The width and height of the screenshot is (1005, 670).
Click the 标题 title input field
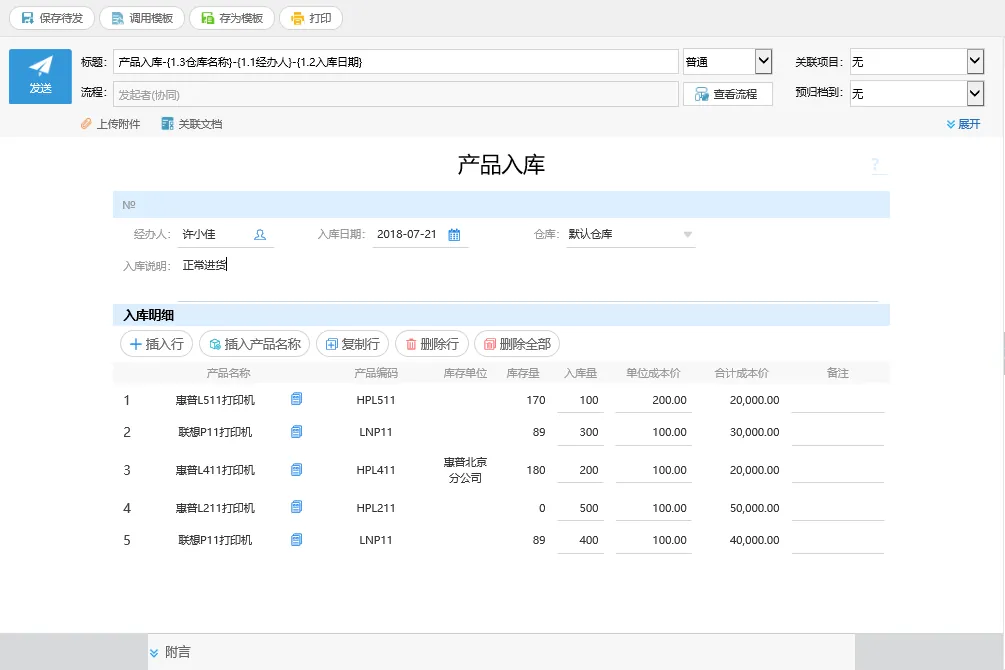click(395, 62)
